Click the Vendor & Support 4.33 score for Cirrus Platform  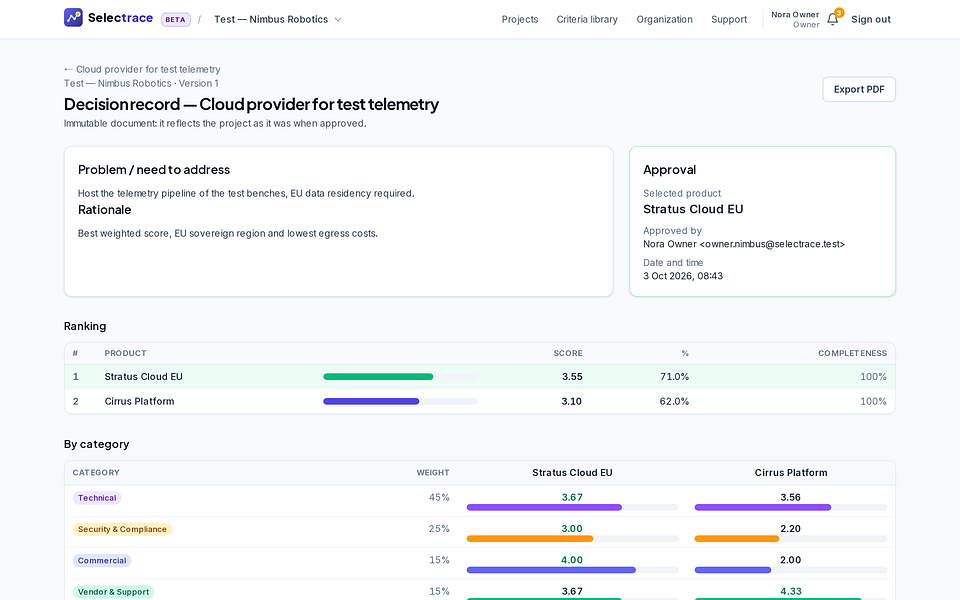click(791, 591)
